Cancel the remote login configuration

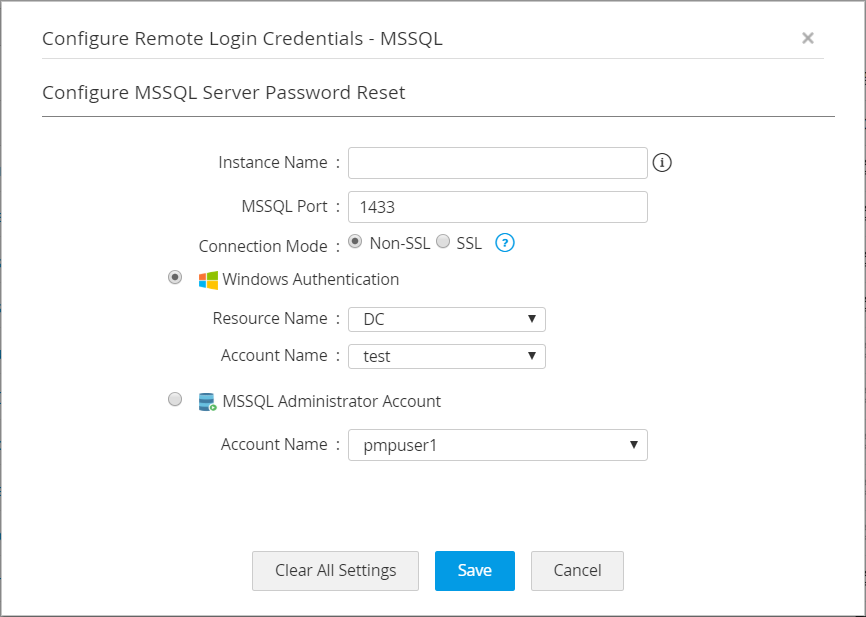tap(577, 571)
